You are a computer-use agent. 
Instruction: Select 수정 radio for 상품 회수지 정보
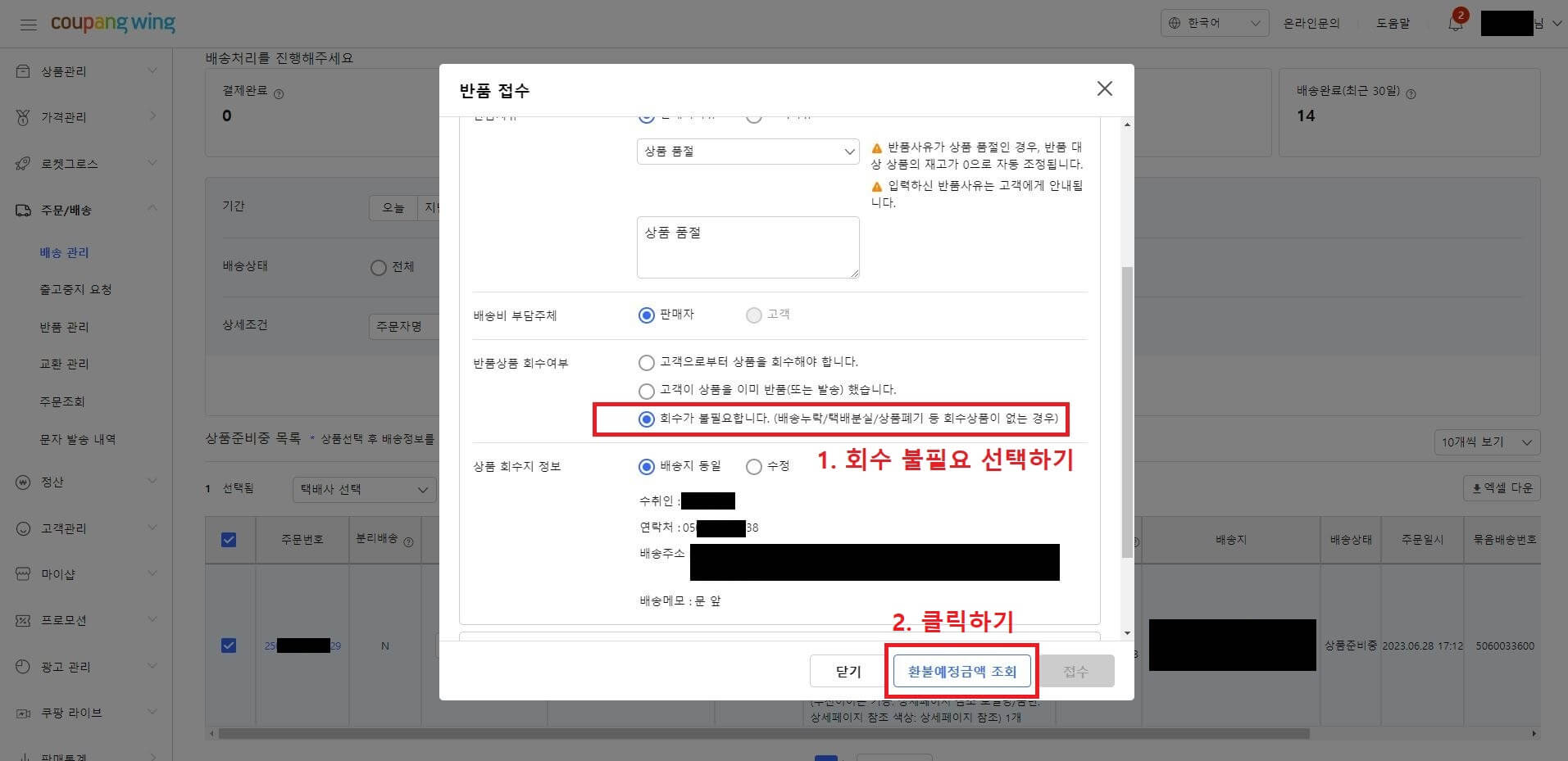754,467
